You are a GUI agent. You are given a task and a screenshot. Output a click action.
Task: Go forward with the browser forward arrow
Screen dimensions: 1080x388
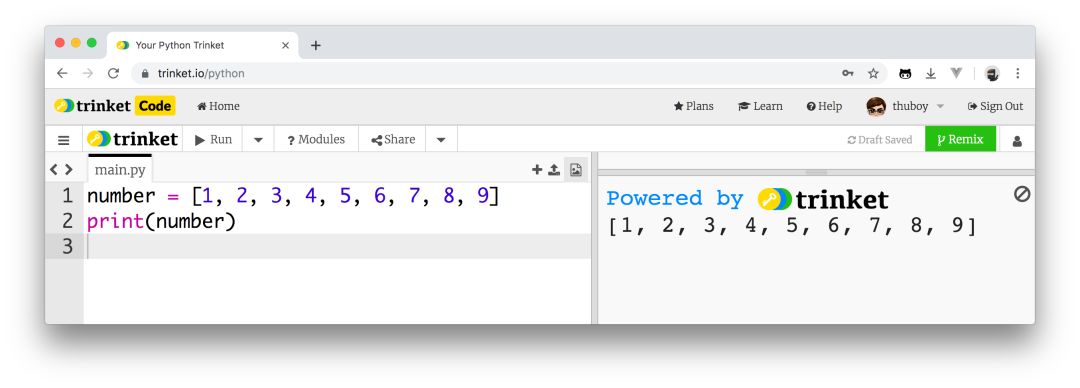point(87,73)
